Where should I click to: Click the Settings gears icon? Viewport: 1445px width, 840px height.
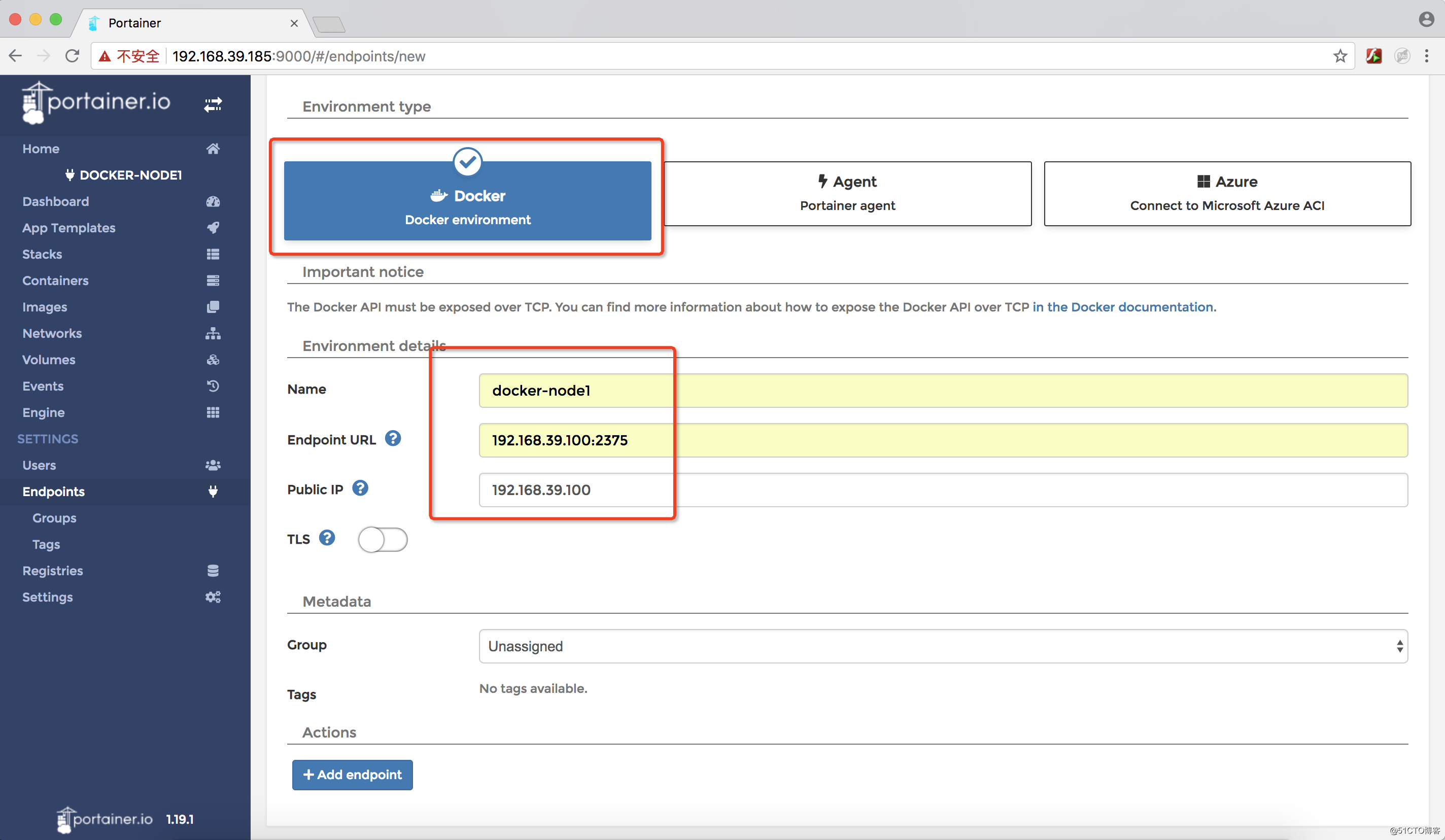[213, 597]
